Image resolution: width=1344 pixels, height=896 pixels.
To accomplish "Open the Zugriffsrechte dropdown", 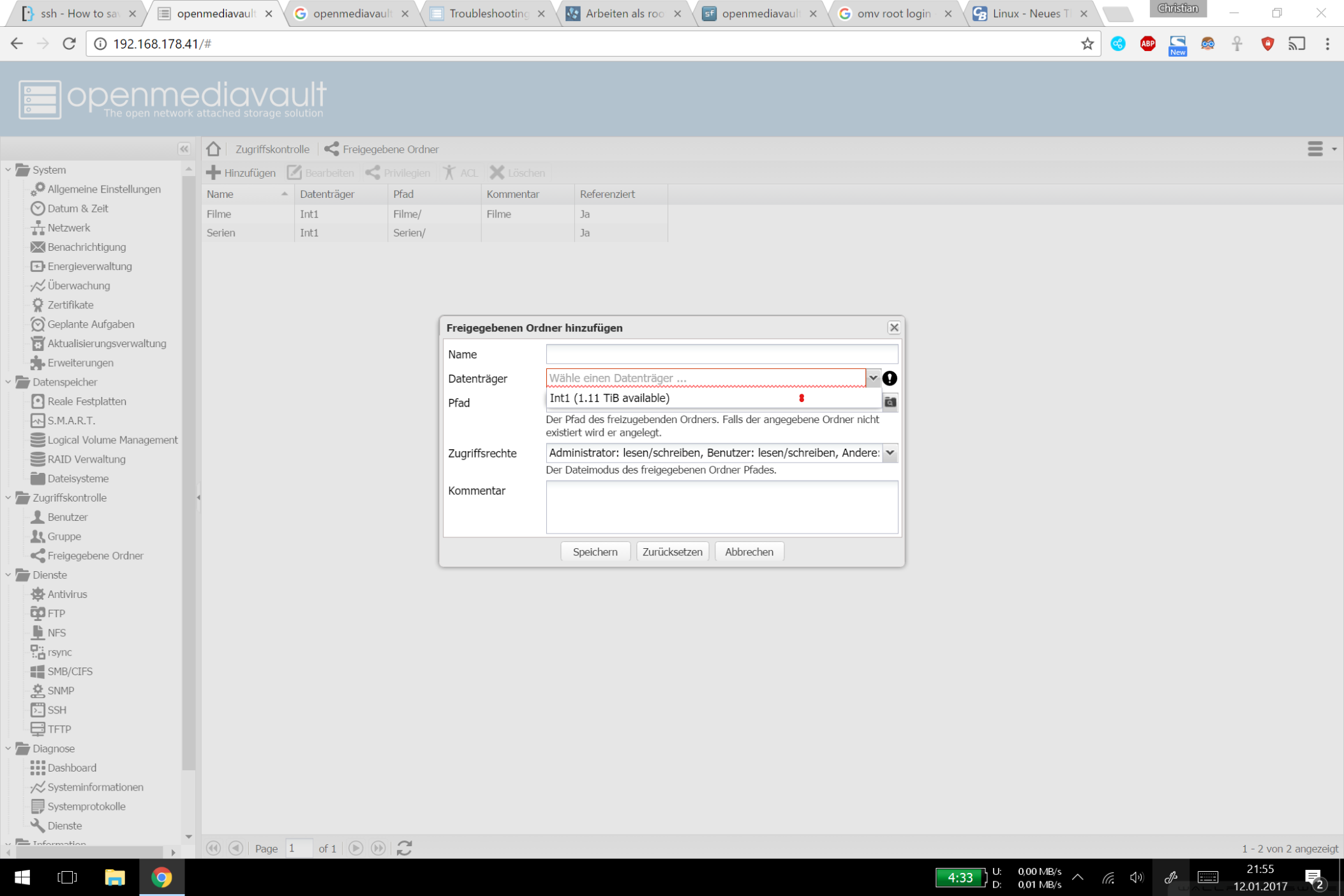I will pyautogui.click(x=890, y=453).
